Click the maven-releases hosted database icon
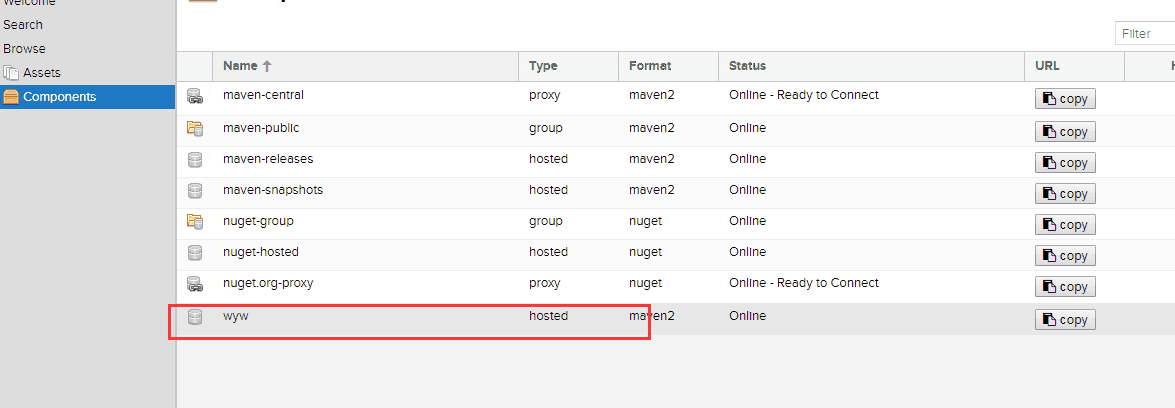Screen dimensions: 1175x408 click(x=195, y=160)
